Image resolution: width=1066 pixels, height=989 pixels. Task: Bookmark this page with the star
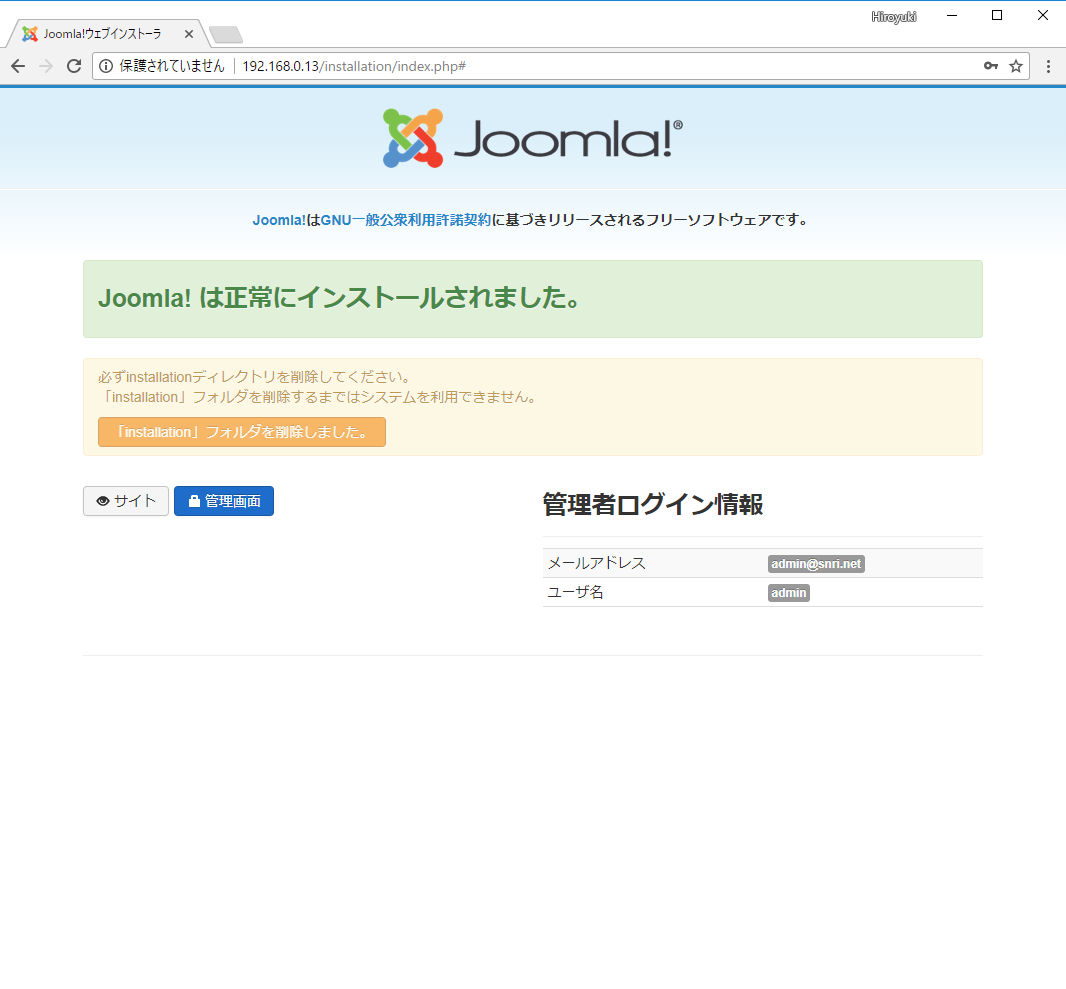click(x=1016, y=66)
